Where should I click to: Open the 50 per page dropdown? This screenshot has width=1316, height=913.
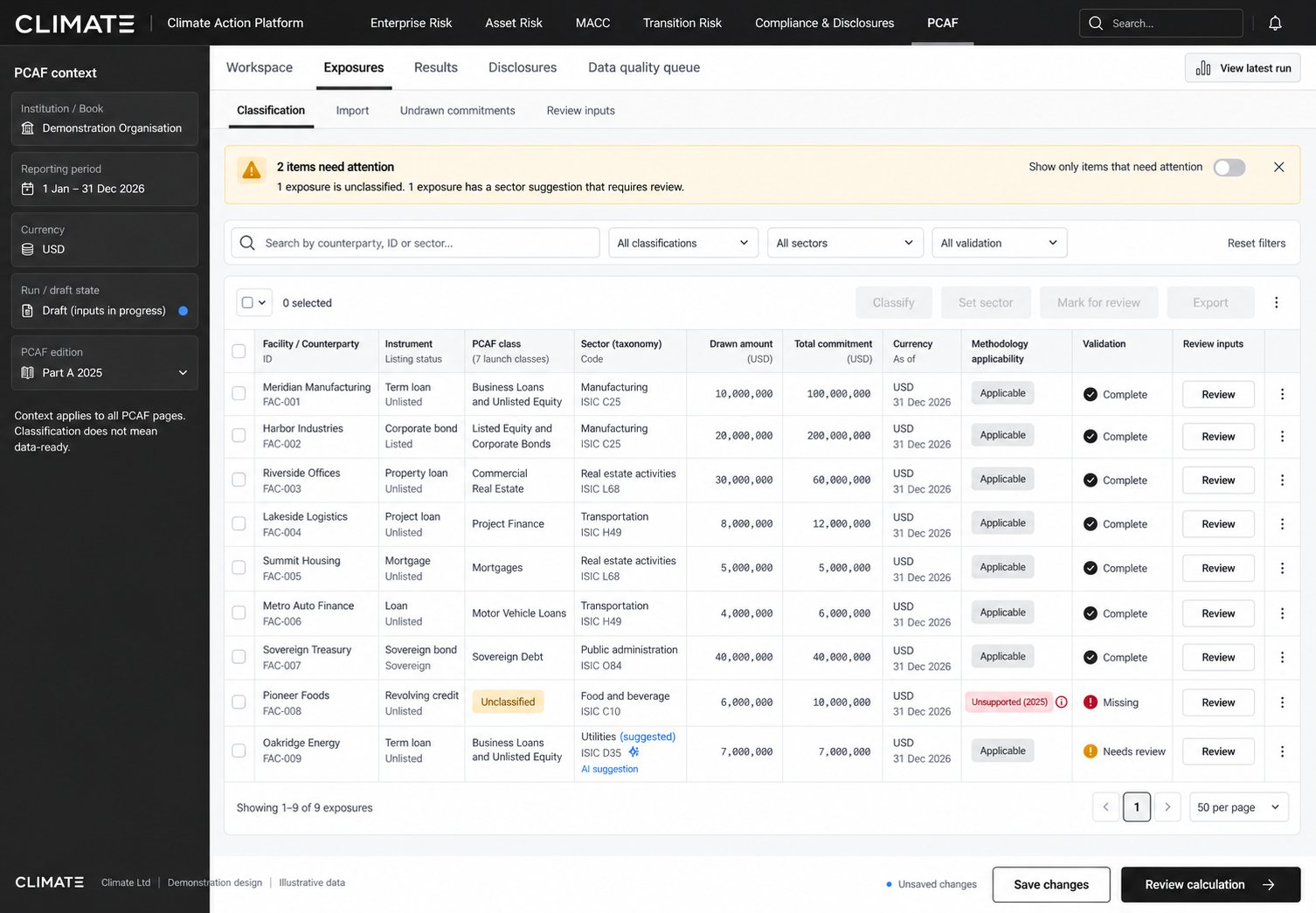[x=1238, y=807]
